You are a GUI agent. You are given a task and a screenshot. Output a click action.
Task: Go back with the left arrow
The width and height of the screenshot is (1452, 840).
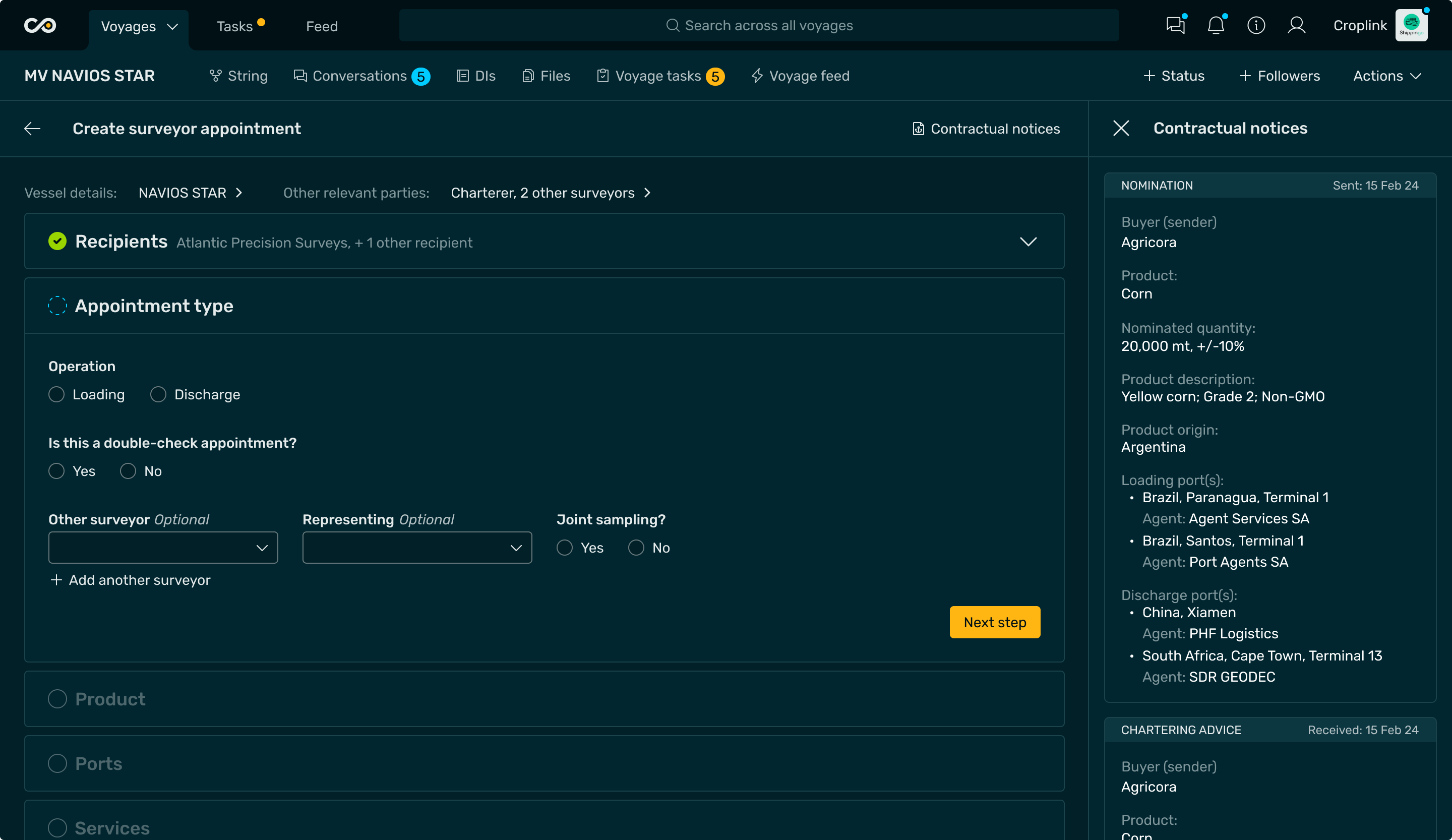pos(32,129)
